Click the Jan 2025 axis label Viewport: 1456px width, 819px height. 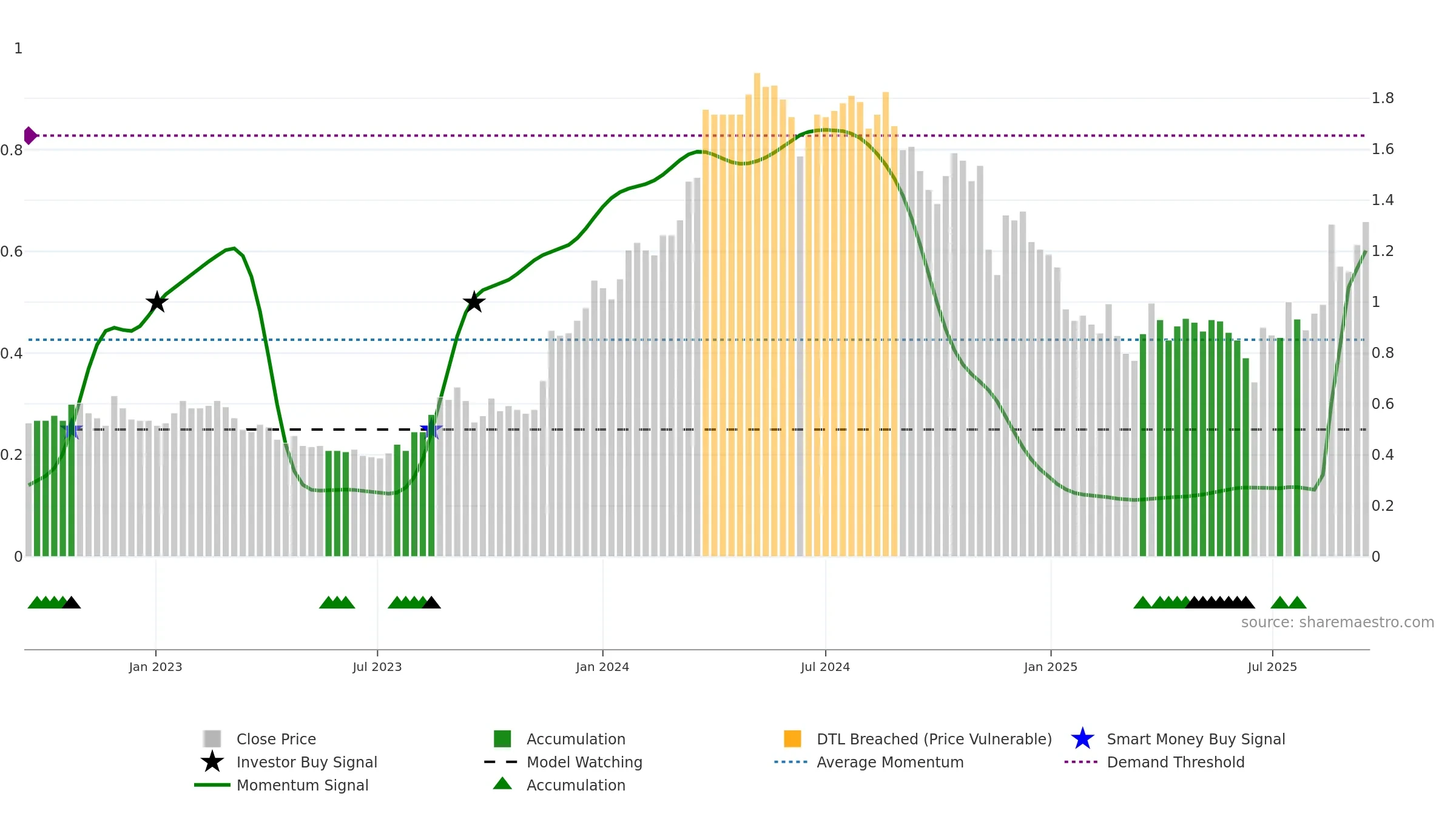click(1051, 667)
